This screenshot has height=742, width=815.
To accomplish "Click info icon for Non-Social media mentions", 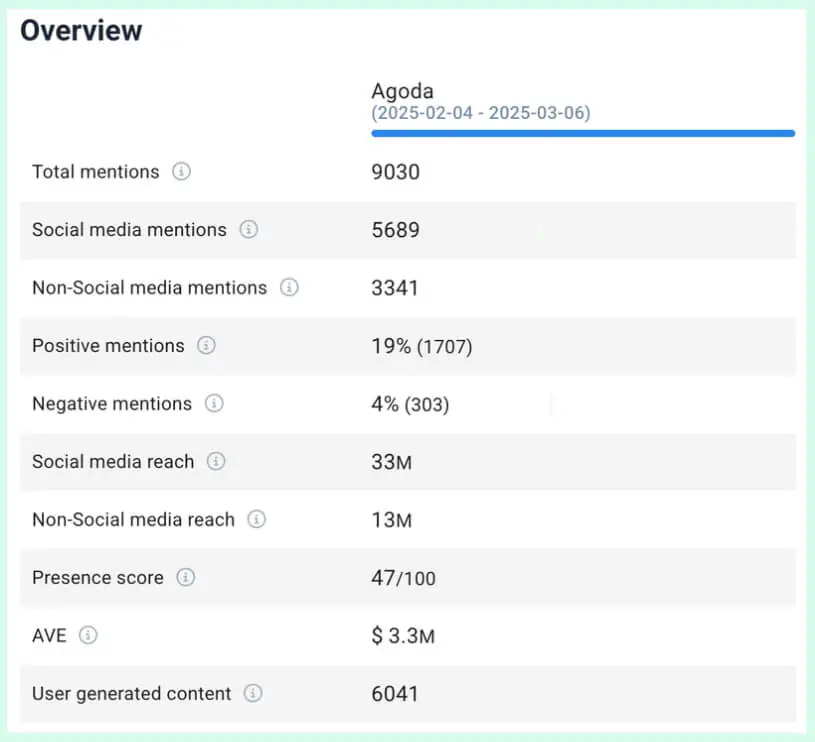I will click(x=289, y=287).
